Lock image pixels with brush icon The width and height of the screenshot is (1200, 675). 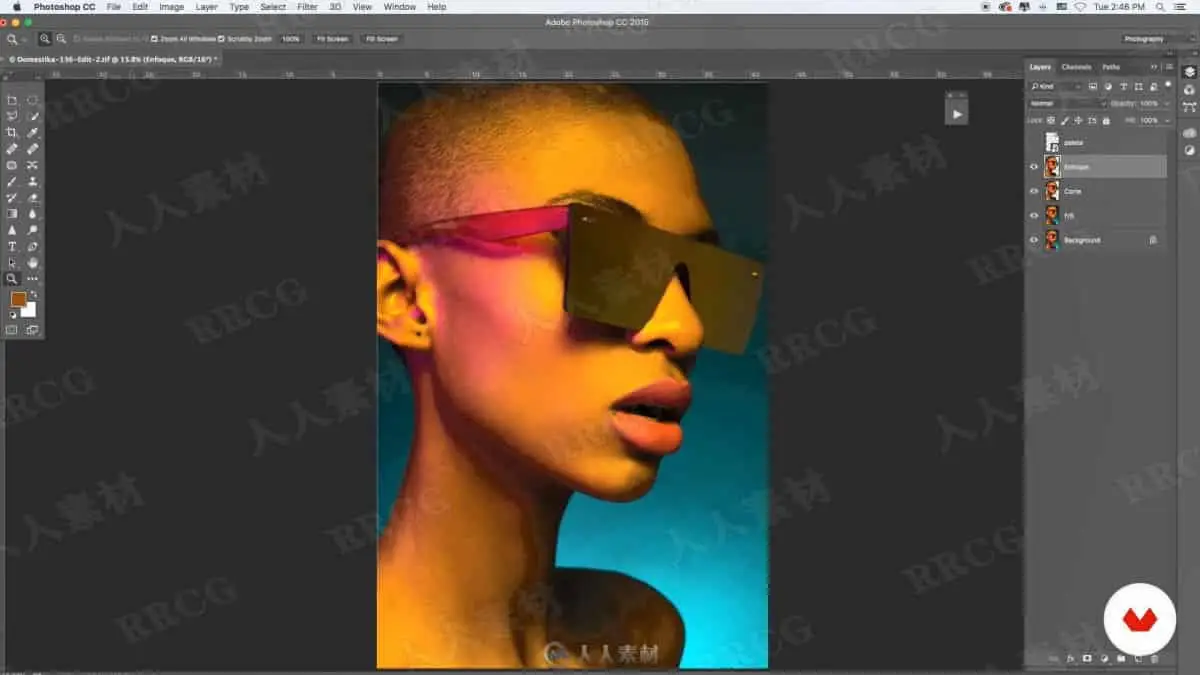pyautogui.click(x=1065, y=121)
